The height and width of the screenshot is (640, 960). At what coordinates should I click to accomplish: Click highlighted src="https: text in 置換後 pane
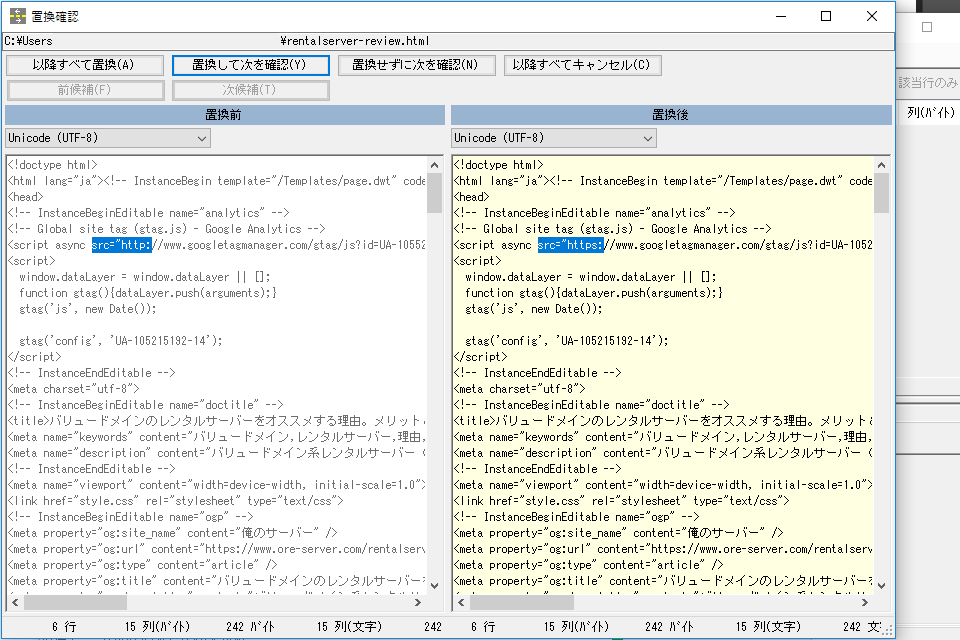571,245
